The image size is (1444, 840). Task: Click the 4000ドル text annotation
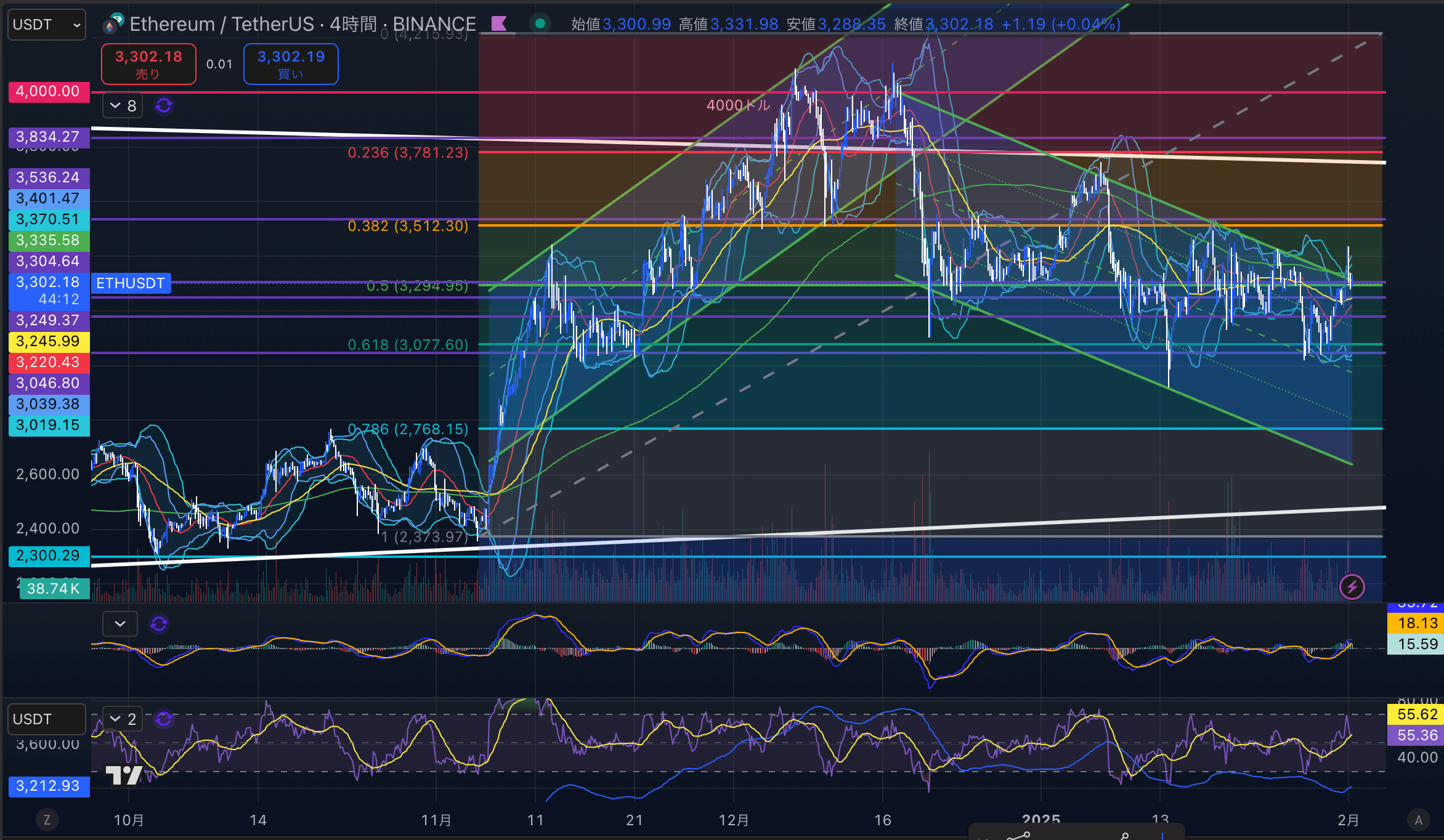739,105
